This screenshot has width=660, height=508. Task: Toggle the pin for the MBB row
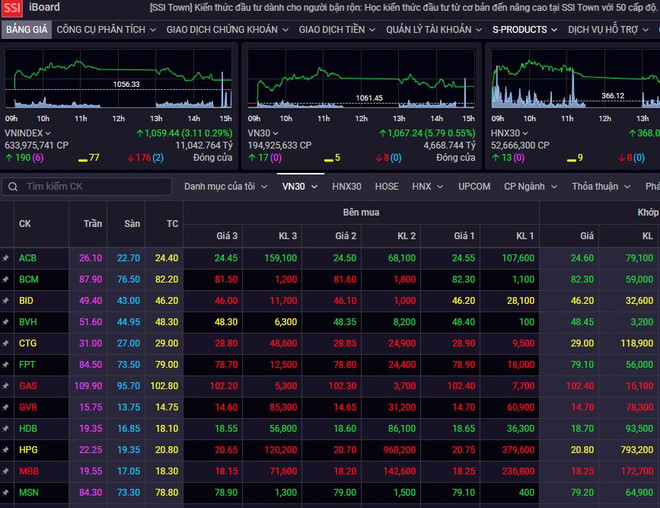pos(6,471)
